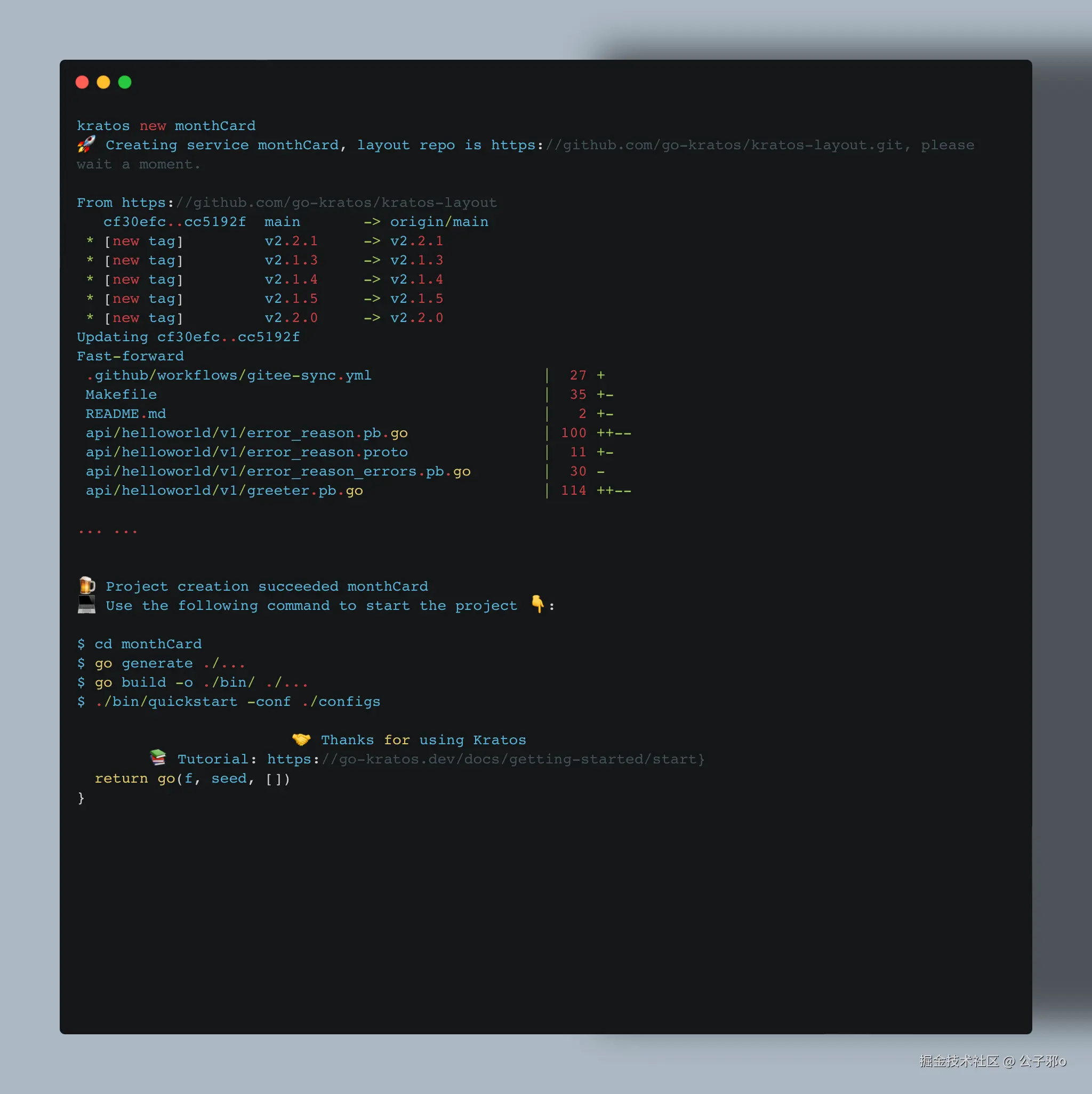Click the yellow minimize window dot
The width and height of the screenshot is (1092, 1094).
point(103,82)
